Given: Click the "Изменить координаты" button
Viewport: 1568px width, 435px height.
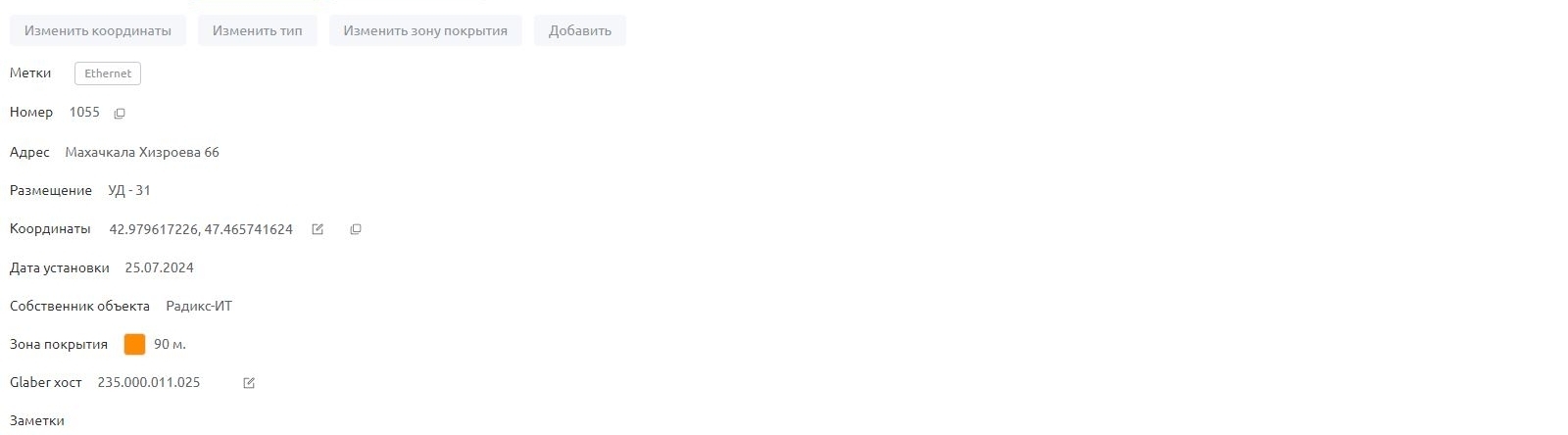Looking at the screenshot, I should point(98,30).
